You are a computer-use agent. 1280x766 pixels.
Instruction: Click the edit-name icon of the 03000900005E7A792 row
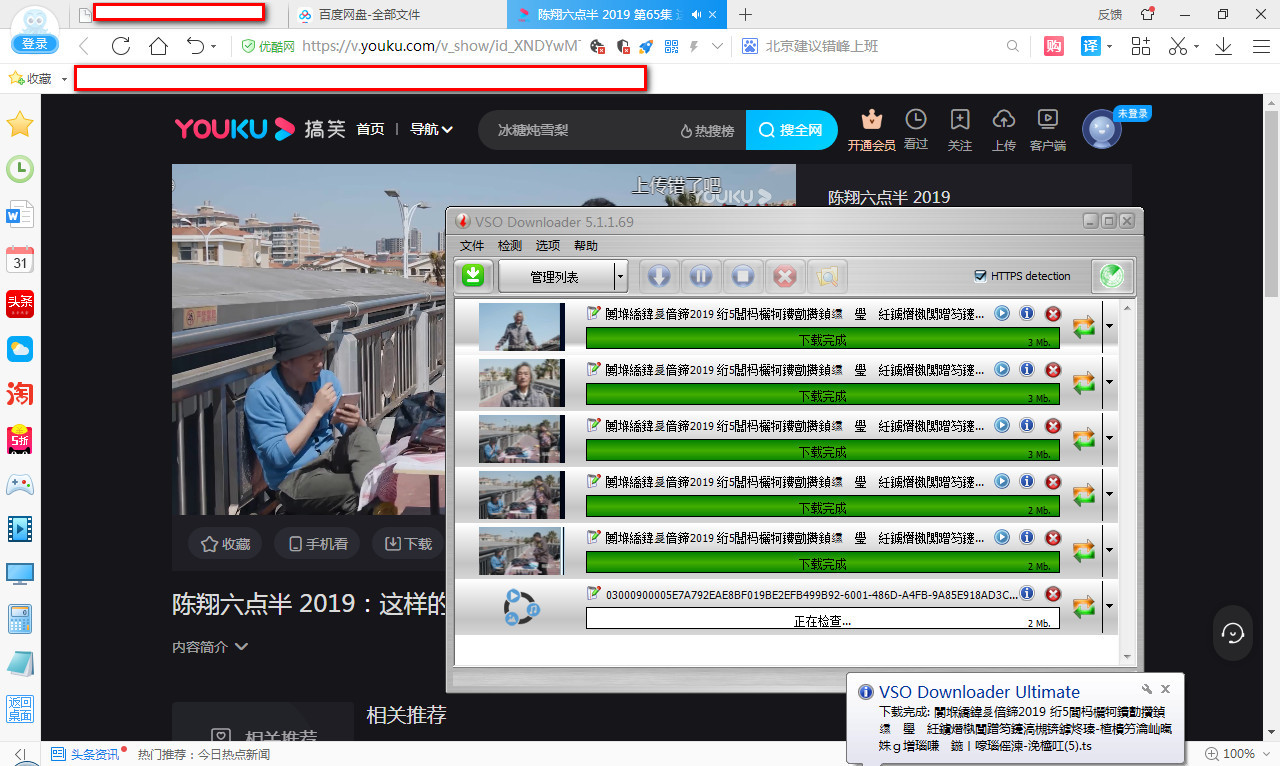(594, 593)
